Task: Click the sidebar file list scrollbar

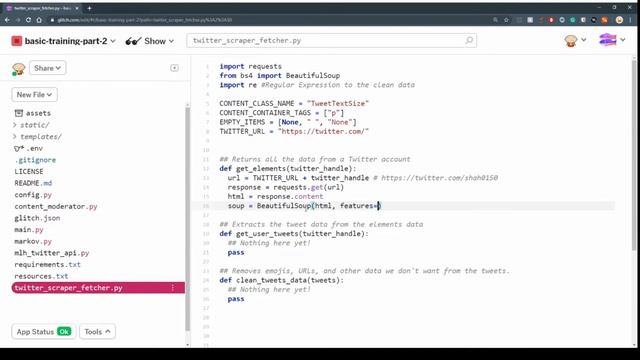Action: (x=187, y=220)
